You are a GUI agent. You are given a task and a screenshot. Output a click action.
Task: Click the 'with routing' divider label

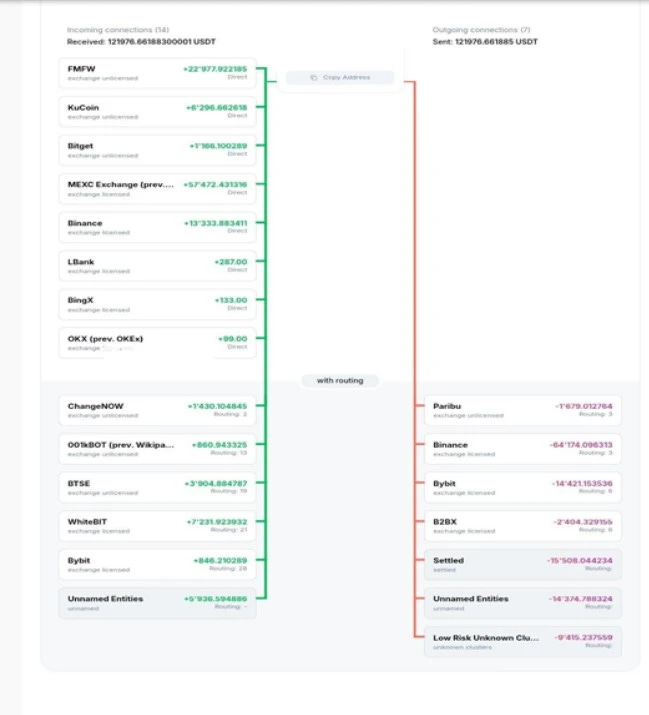tap(340, 380)
